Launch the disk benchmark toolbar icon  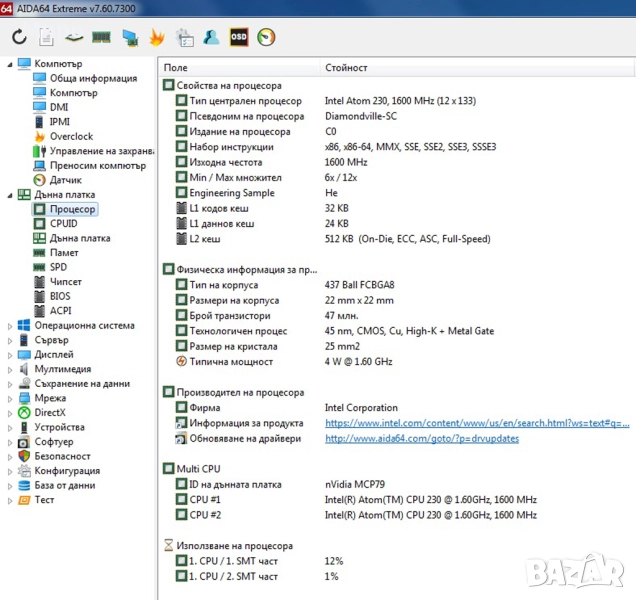coord(74,38)
